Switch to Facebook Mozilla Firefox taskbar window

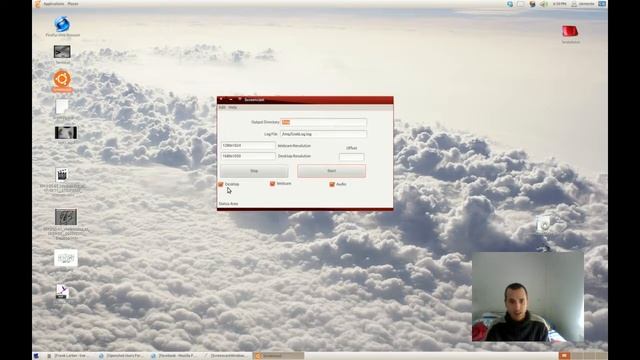(174, 356)
